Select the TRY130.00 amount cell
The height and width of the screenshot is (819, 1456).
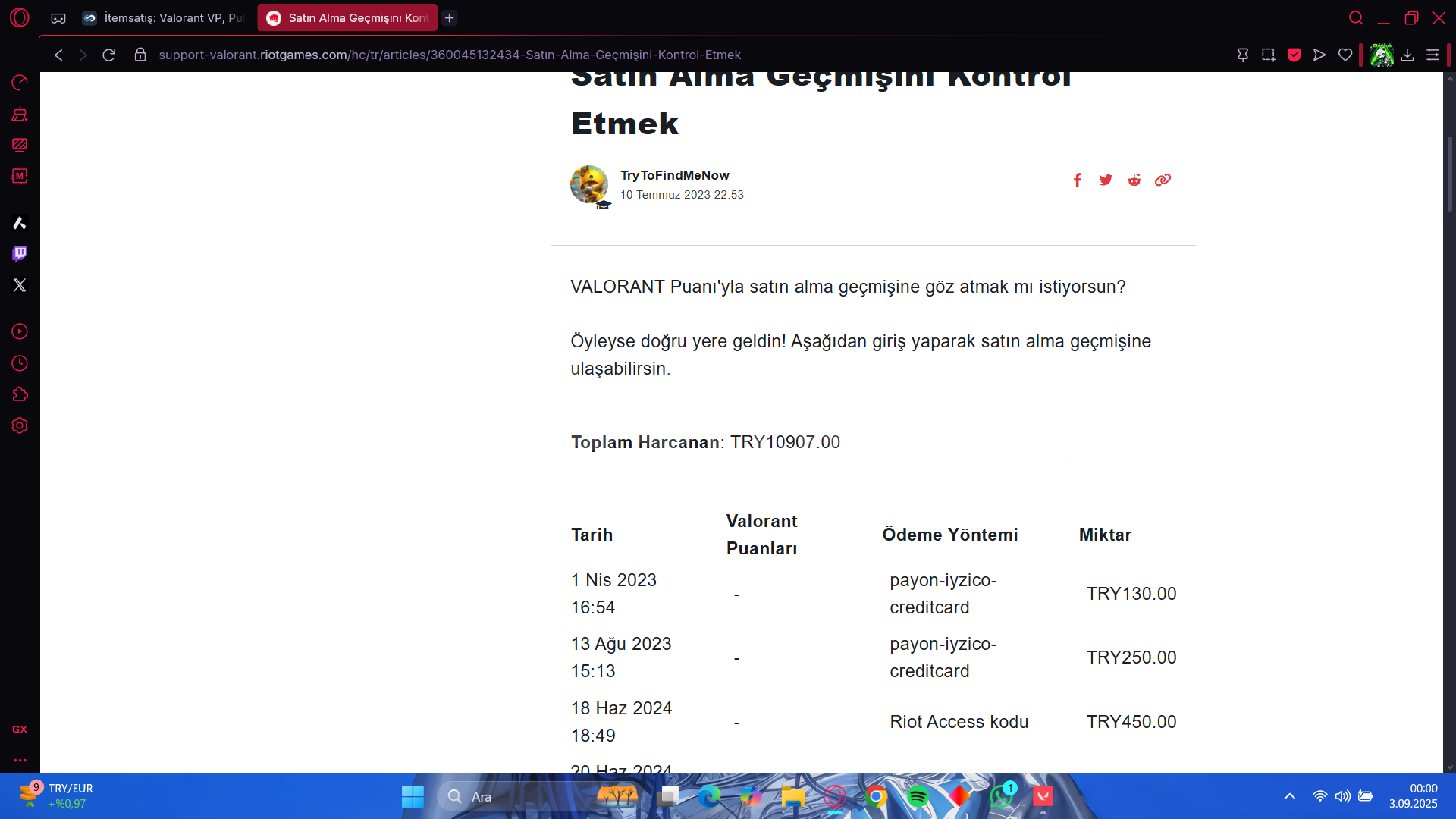click(x=1131, y=594)
